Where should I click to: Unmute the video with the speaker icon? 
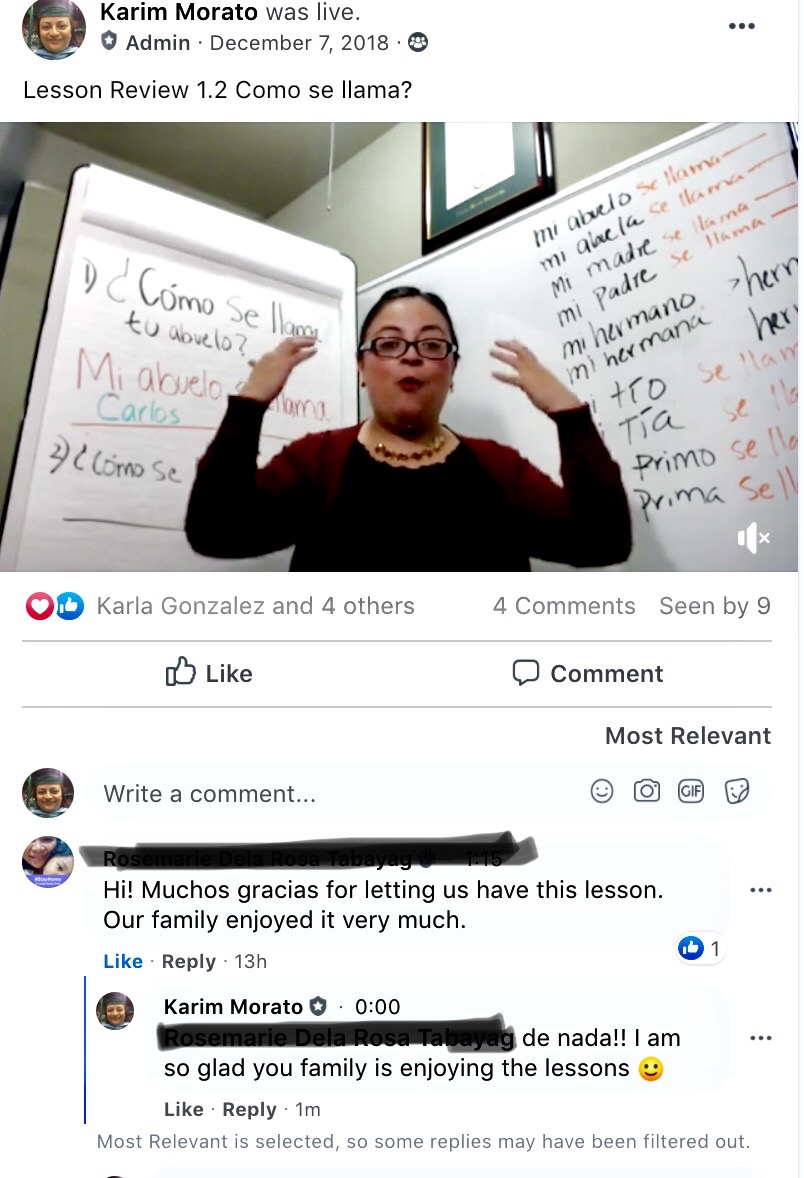tap(753, 538)
